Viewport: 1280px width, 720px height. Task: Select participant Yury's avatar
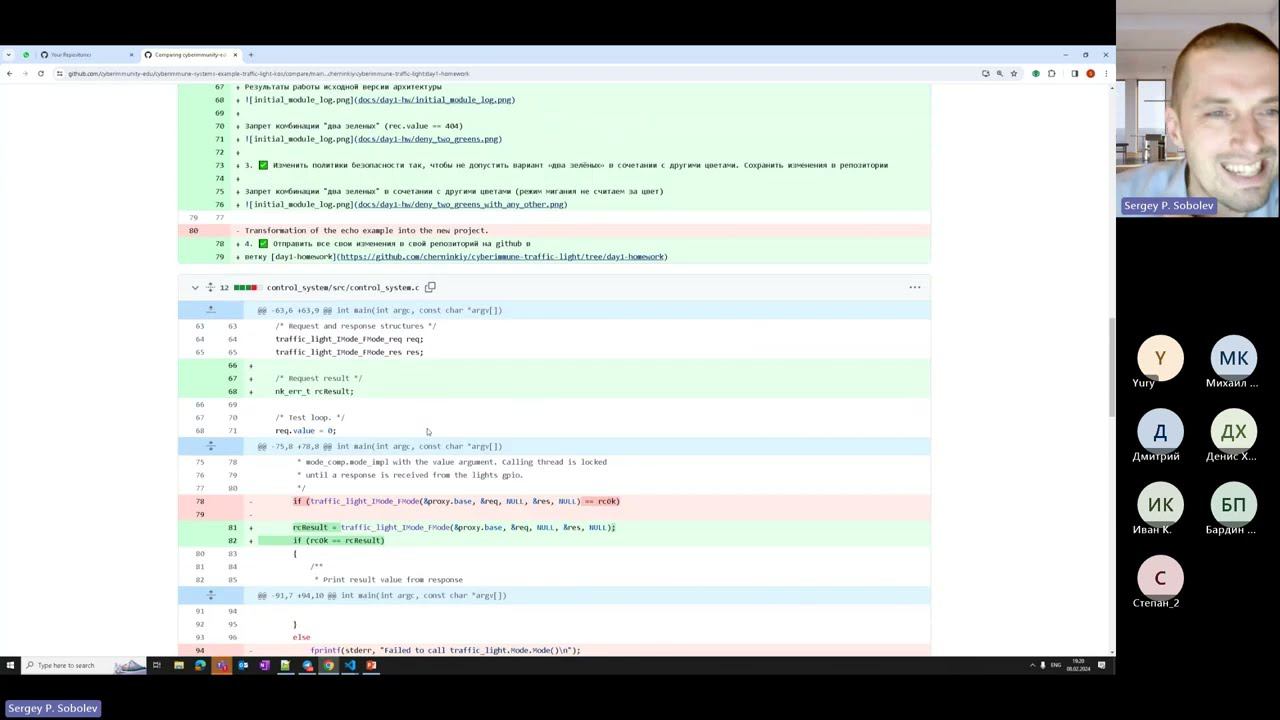pos(1160,358)
